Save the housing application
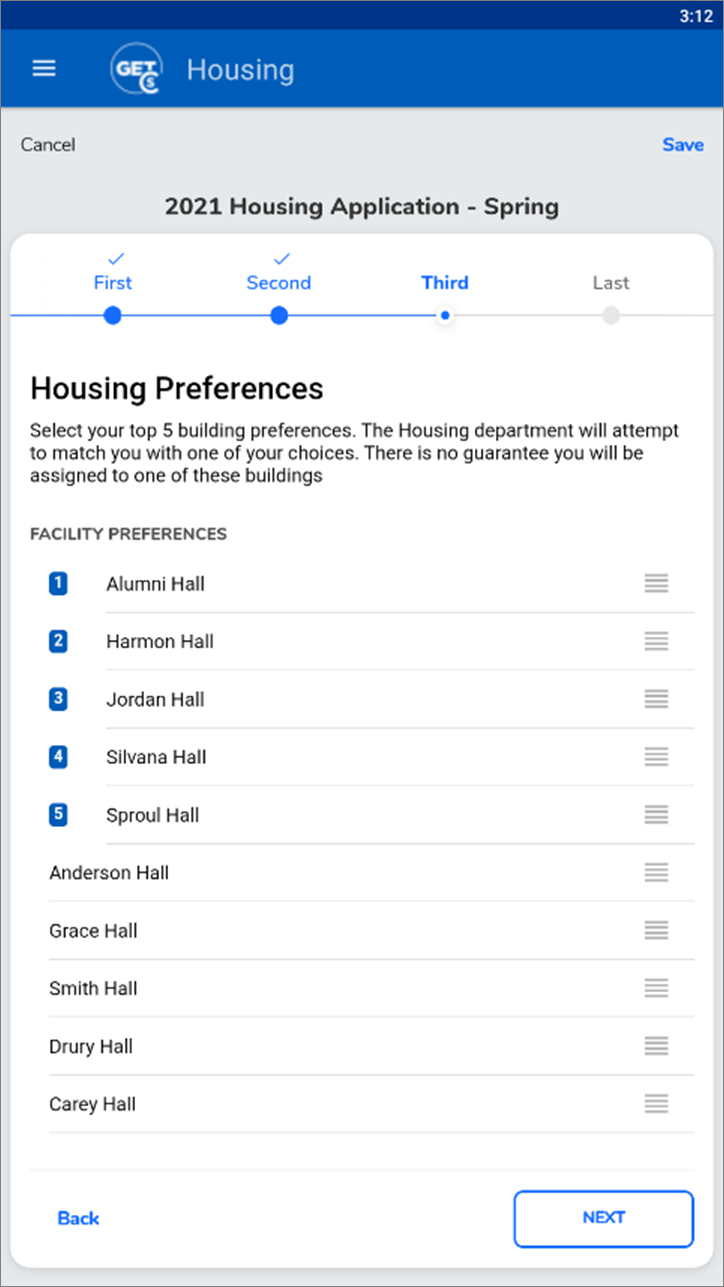Screen dimensions: 724x1287 tap(683, 145)
